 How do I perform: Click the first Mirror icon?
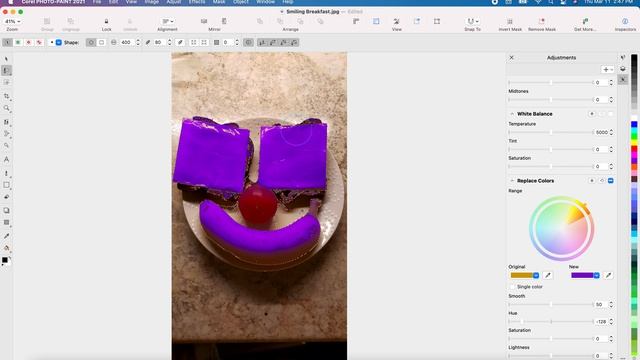point(204,21)
